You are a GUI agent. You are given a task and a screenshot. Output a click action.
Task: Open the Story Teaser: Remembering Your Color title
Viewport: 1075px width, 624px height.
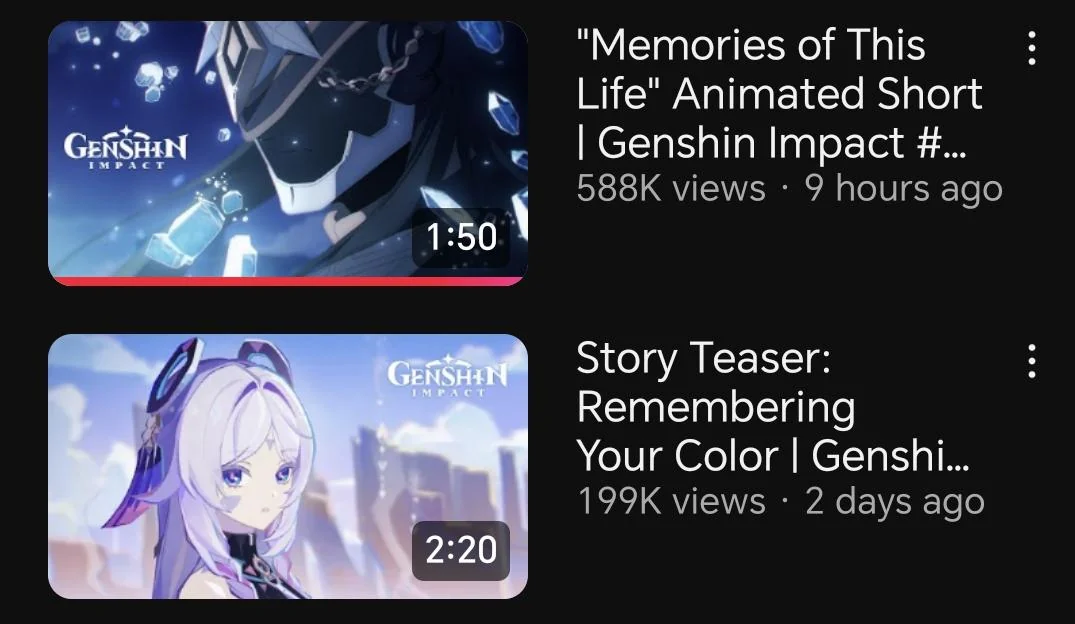(773, 407)
